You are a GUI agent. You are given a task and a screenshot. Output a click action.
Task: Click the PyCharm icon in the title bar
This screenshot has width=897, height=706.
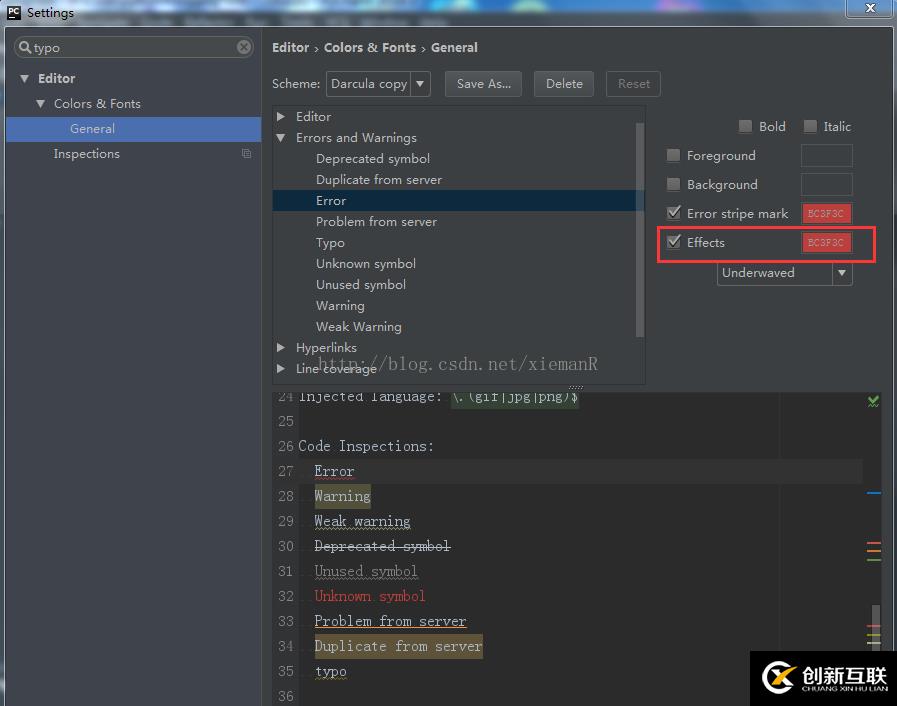coord(14,13)
